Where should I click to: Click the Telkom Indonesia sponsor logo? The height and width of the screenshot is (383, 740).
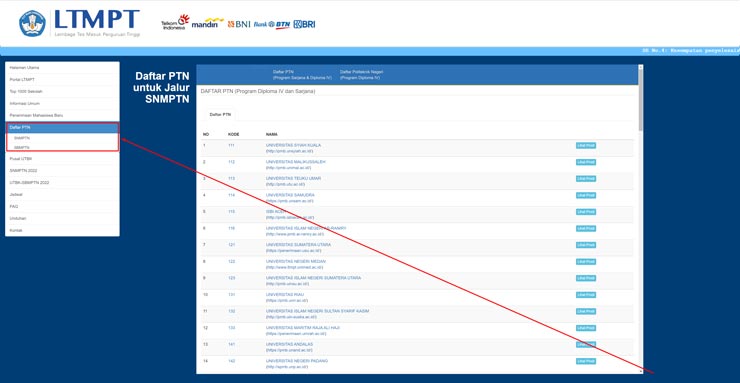(x=175, y=22)
